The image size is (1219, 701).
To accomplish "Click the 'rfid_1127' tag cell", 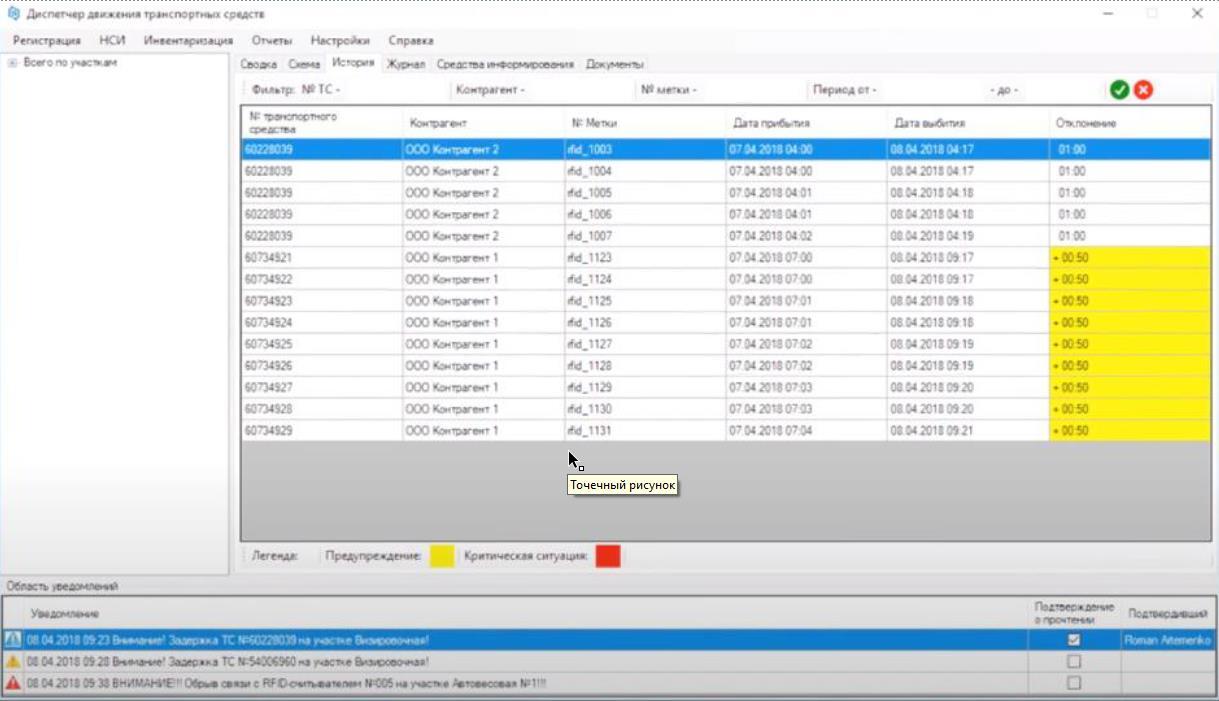I will click(645, 344).
